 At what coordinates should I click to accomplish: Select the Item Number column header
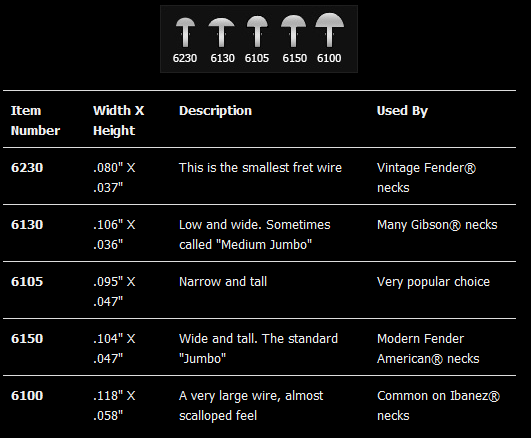(35, 120)
